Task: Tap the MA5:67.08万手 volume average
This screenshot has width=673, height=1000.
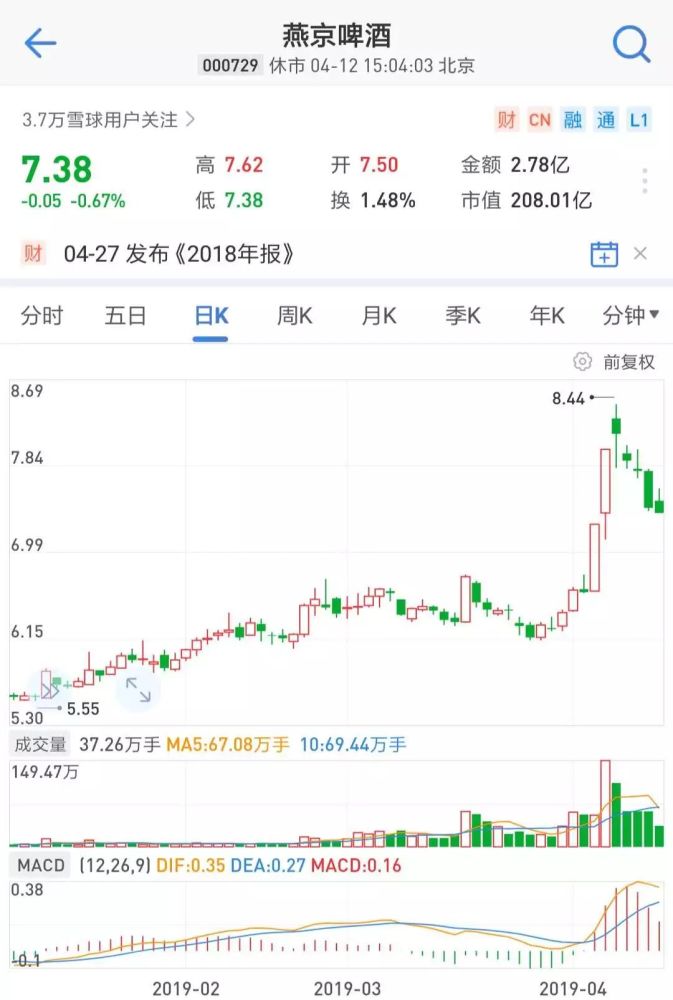Action: (x=228, y=744)
